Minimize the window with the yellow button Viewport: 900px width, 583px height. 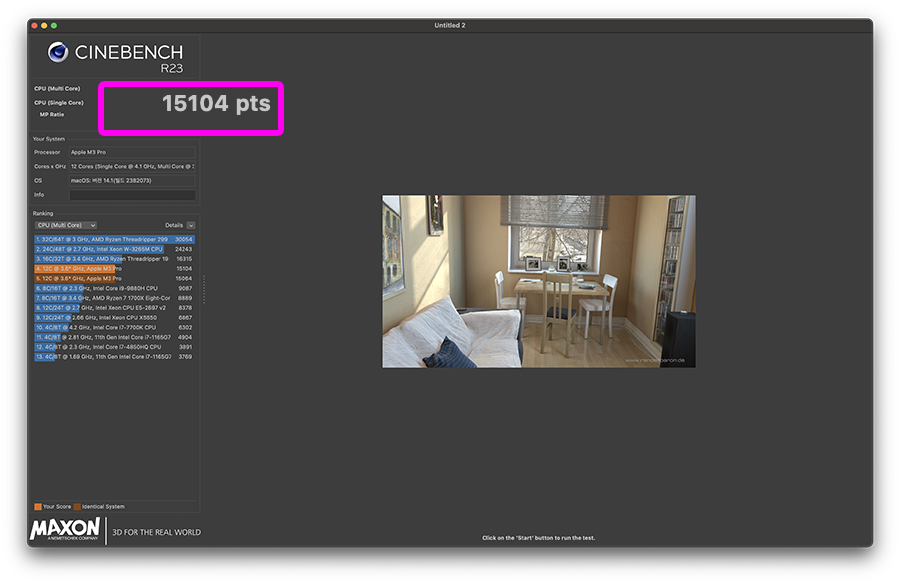click(44, 25)
